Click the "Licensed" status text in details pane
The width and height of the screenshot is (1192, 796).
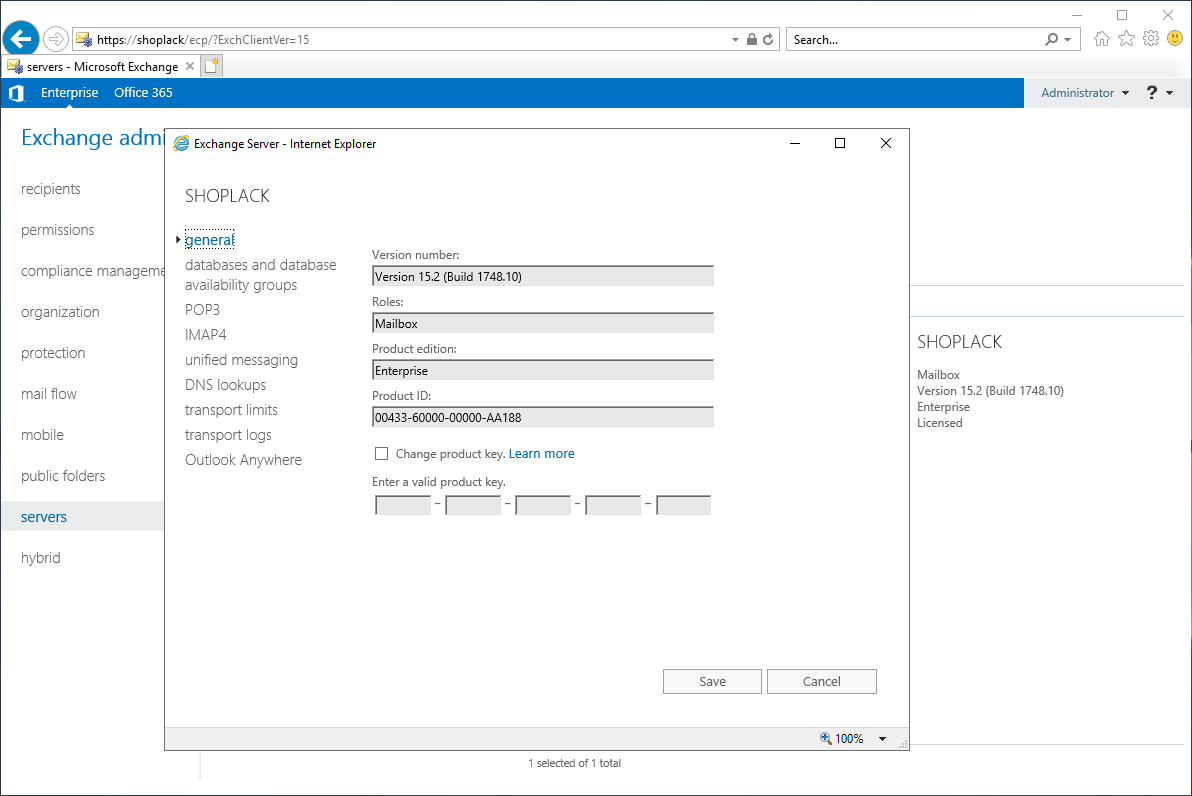point(940,423)
